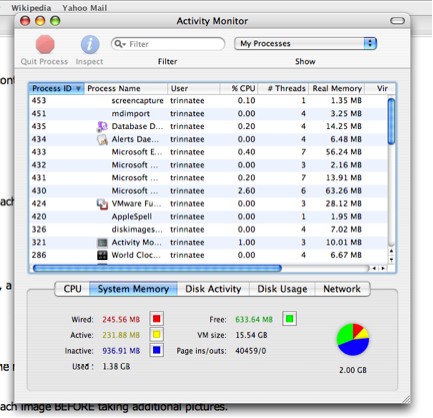
Task: Click the vertical scrollbar thumb in process list
Action: [x=392, y=122]
